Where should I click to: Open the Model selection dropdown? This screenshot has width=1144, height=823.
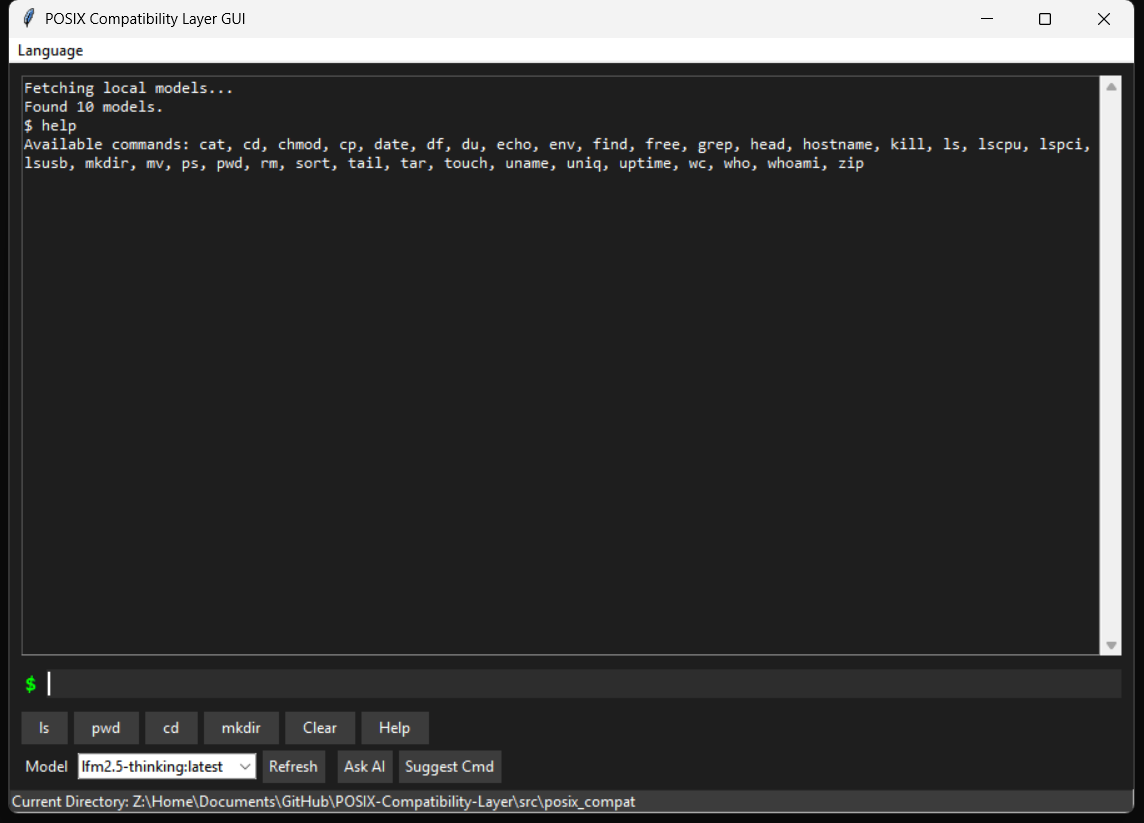point(166,766)
